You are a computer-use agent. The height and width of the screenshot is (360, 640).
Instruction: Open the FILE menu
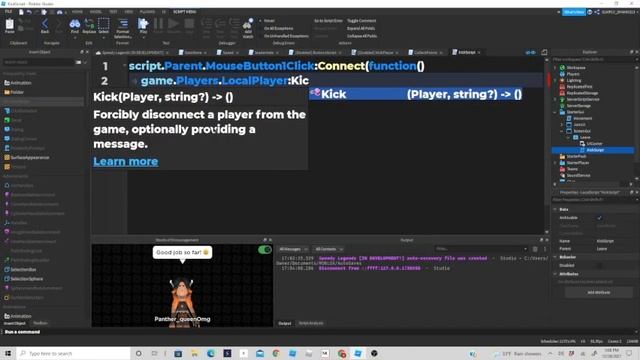pyautogui.click(x=9, y=12)
